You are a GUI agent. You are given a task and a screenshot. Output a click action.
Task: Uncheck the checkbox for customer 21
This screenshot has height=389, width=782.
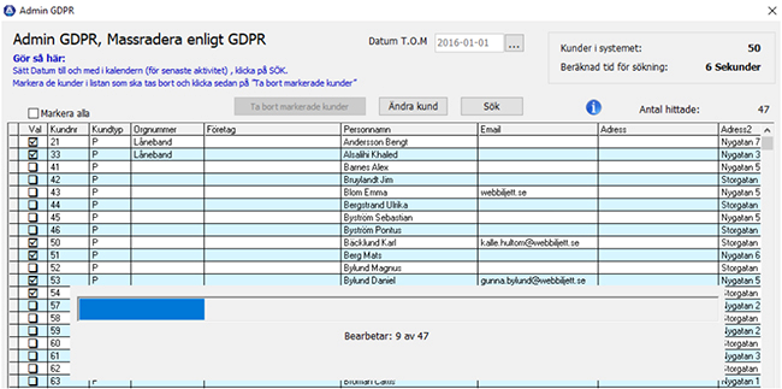click(32, 142)
